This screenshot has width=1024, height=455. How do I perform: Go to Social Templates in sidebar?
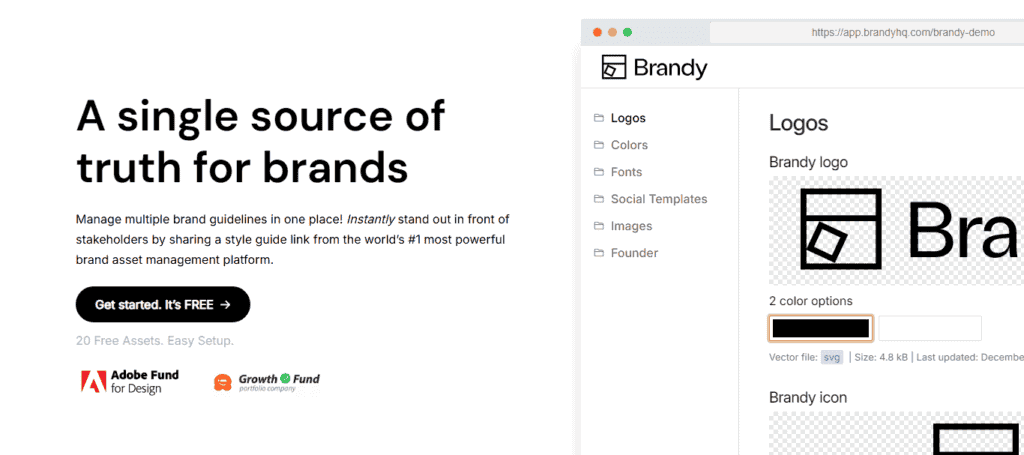658,199
